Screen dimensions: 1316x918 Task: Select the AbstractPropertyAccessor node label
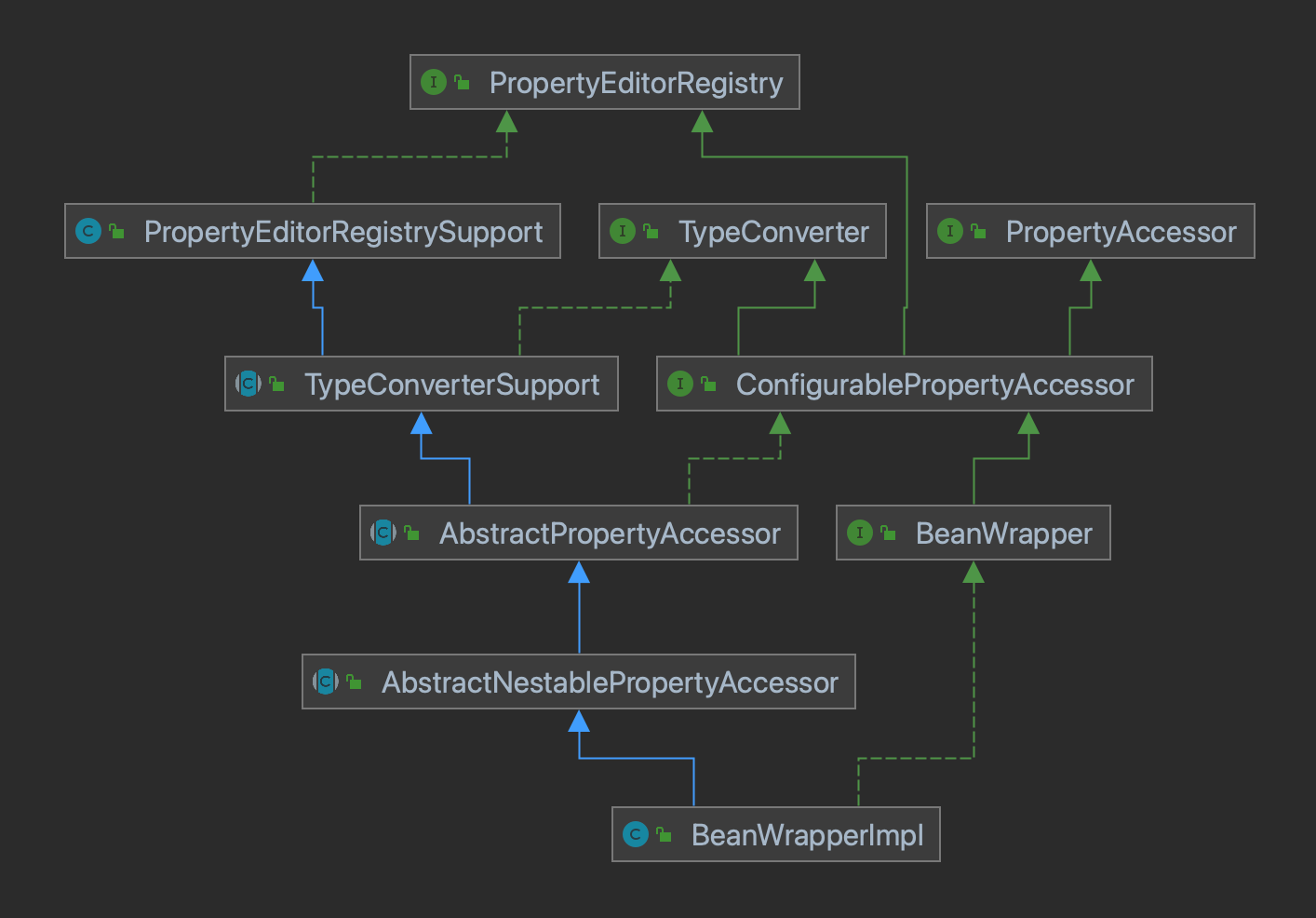pyautogui.click(x=610, y=533)
